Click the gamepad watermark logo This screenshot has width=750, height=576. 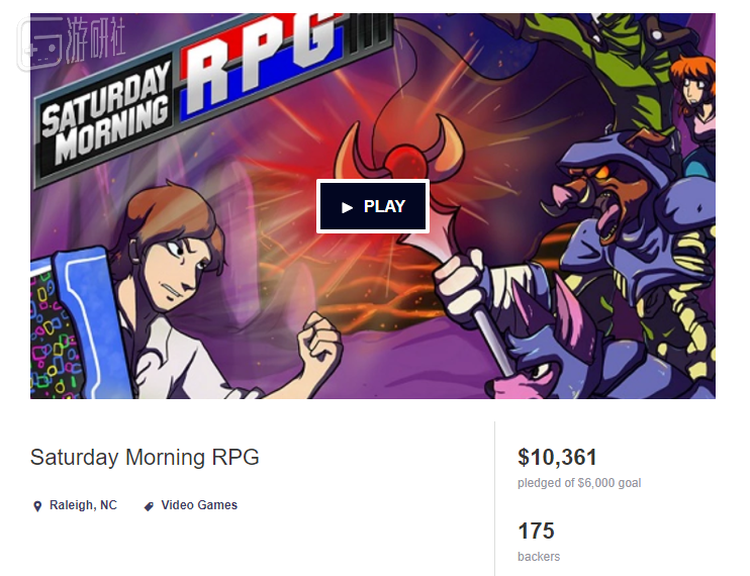pos(39,44)
